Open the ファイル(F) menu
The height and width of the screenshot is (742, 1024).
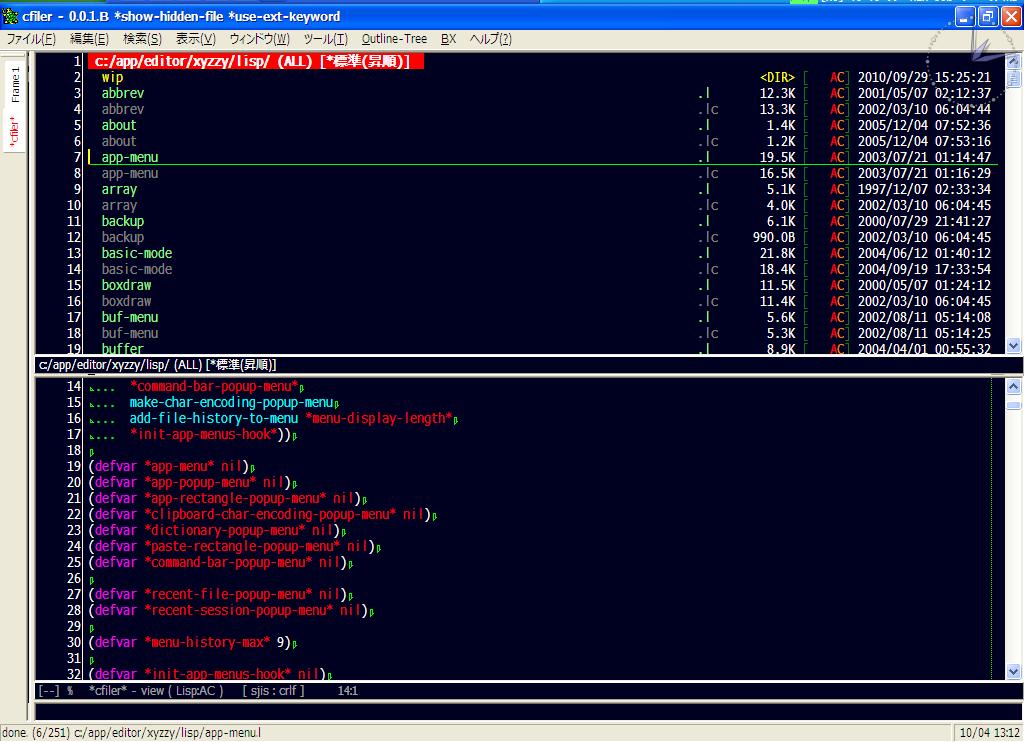tap(31, 39)
